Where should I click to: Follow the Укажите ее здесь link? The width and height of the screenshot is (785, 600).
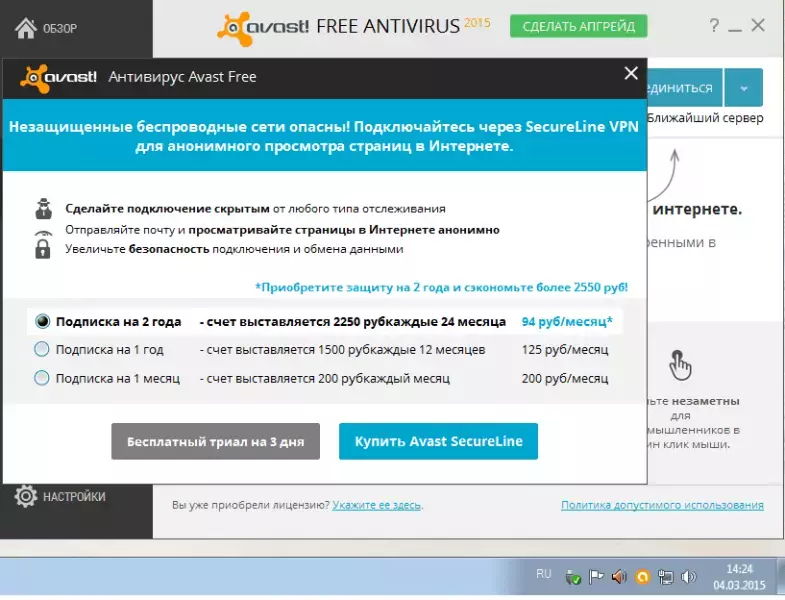tap(376, 505)
